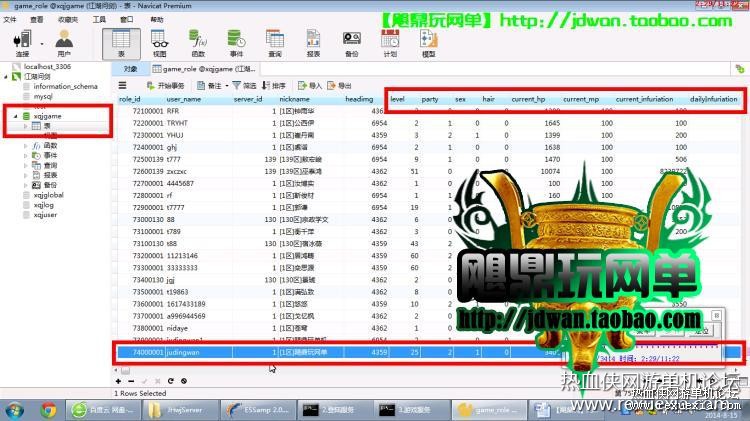Switch to the game_role @xqjgame tab

pyautogui.click(x=205, y=69)
